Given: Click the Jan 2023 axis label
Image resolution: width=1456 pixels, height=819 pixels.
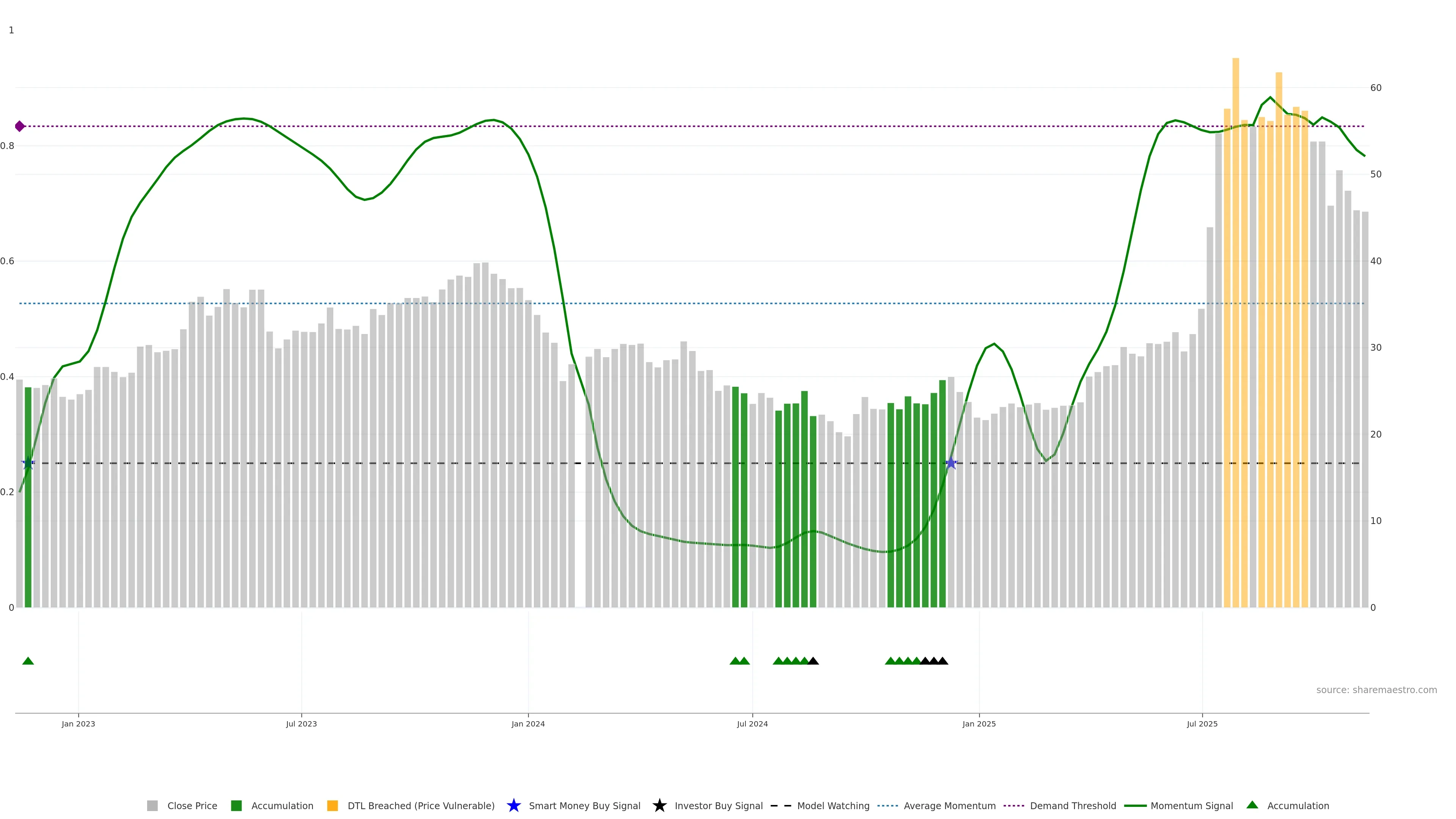Looking at the screenshot, I should click(x=78, y=723).
